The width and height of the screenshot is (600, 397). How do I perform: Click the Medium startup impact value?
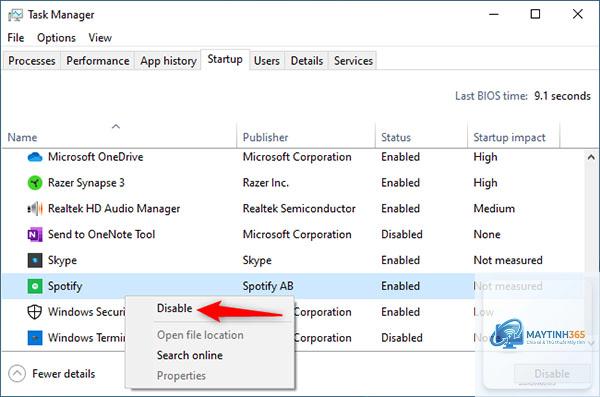[494, 209]
